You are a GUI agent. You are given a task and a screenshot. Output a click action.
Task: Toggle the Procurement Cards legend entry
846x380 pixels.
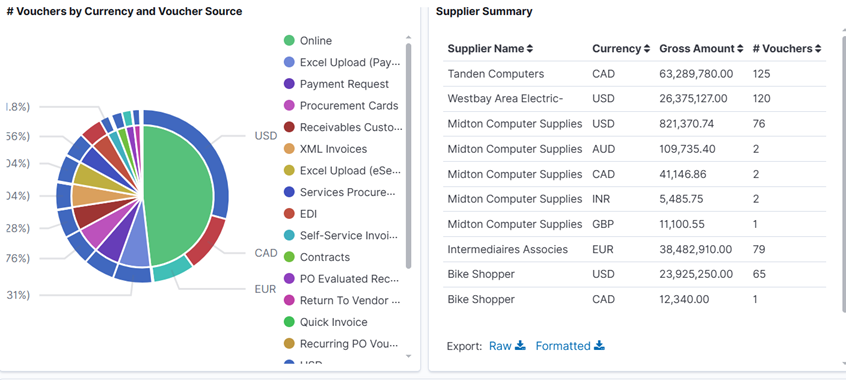[x=341, y=106]
